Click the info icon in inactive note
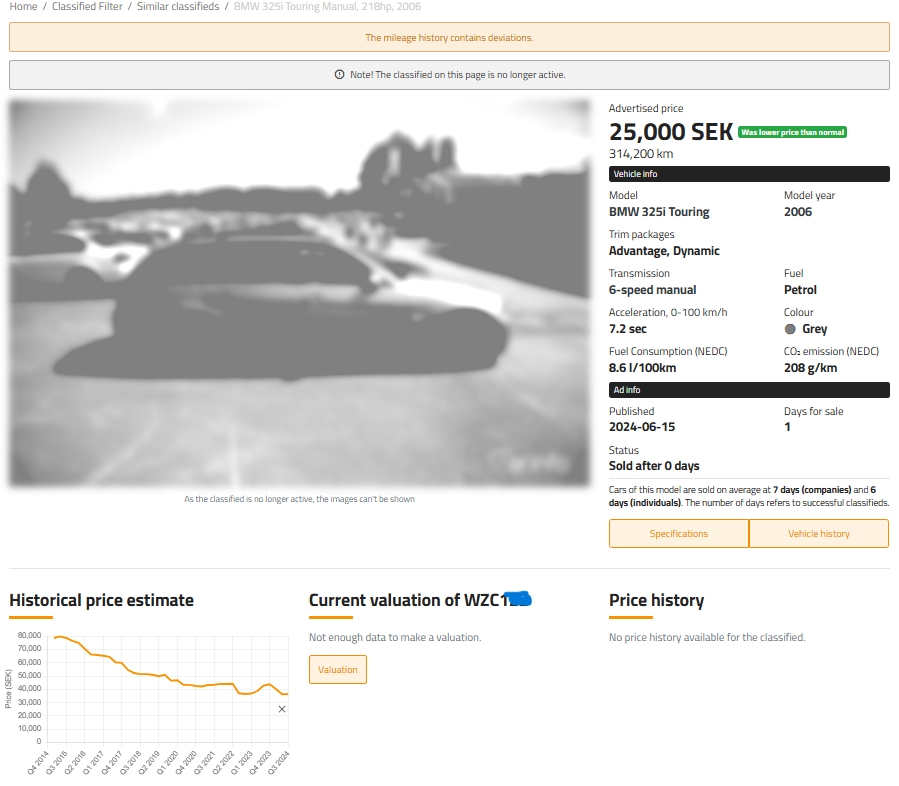This screenshot has width=899, height=786. click(x=339, y=75)
